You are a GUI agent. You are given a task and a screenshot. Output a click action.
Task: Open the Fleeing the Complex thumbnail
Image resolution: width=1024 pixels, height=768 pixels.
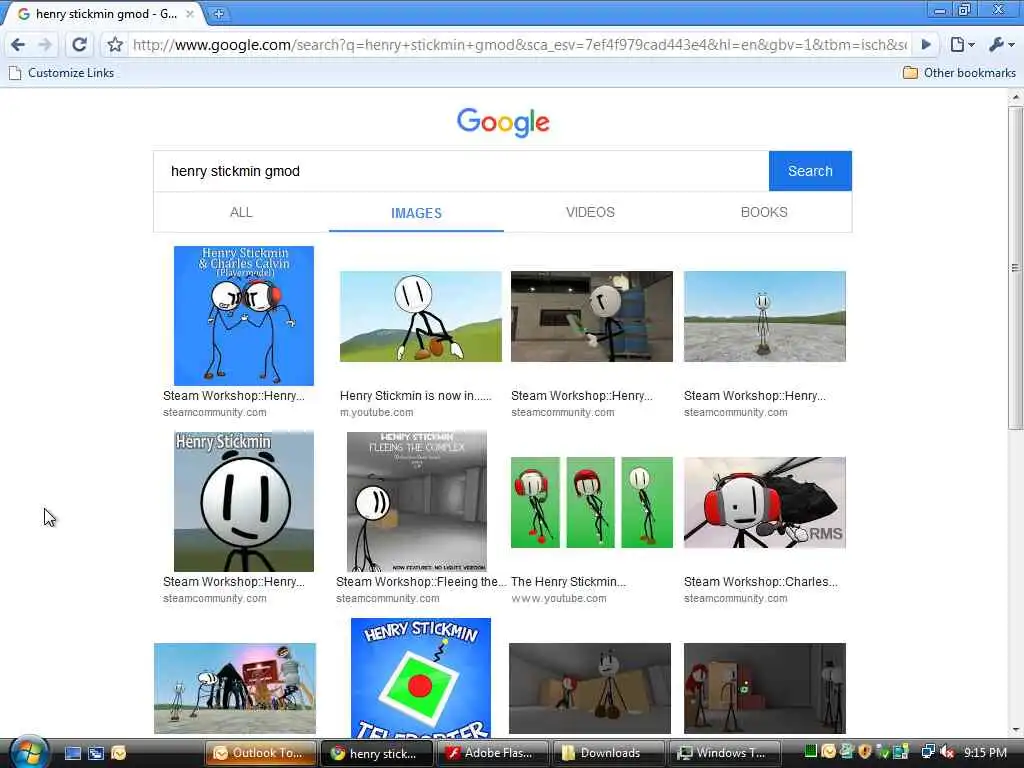417,501
